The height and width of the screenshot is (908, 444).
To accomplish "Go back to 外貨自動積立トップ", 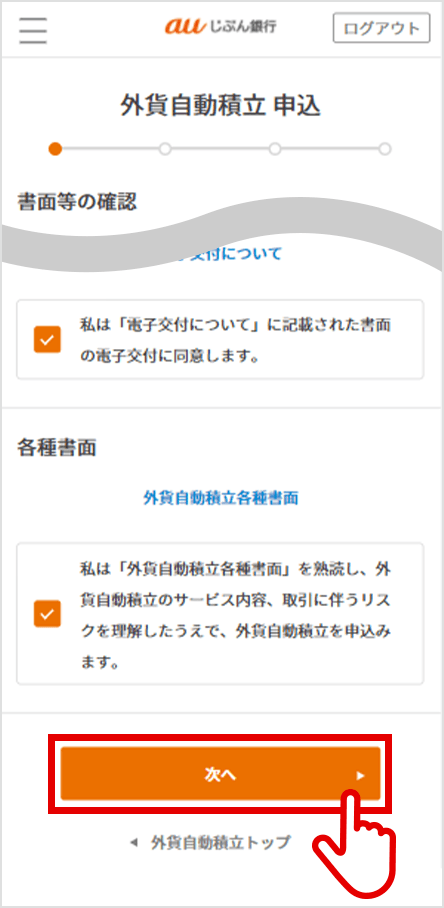I will pos(220,843).
